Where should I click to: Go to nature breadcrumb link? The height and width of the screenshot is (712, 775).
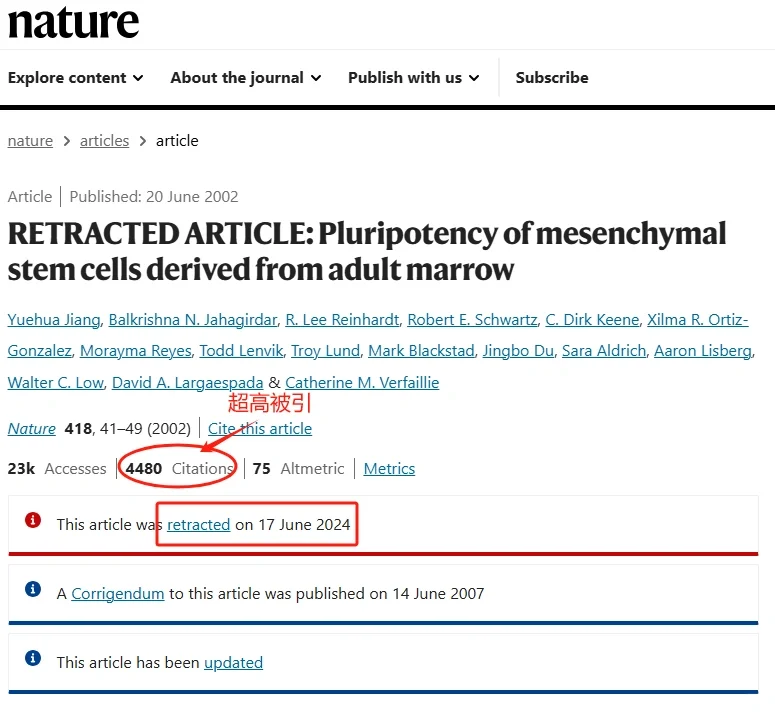click(x=30, y=141)
